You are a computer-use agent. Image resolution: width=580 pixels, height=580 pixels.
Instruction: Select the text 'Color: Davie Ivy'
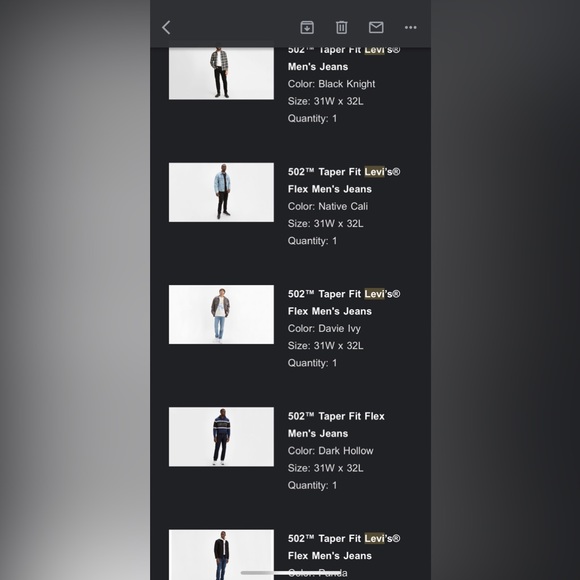pyautogui.click(x=324, y=328)
